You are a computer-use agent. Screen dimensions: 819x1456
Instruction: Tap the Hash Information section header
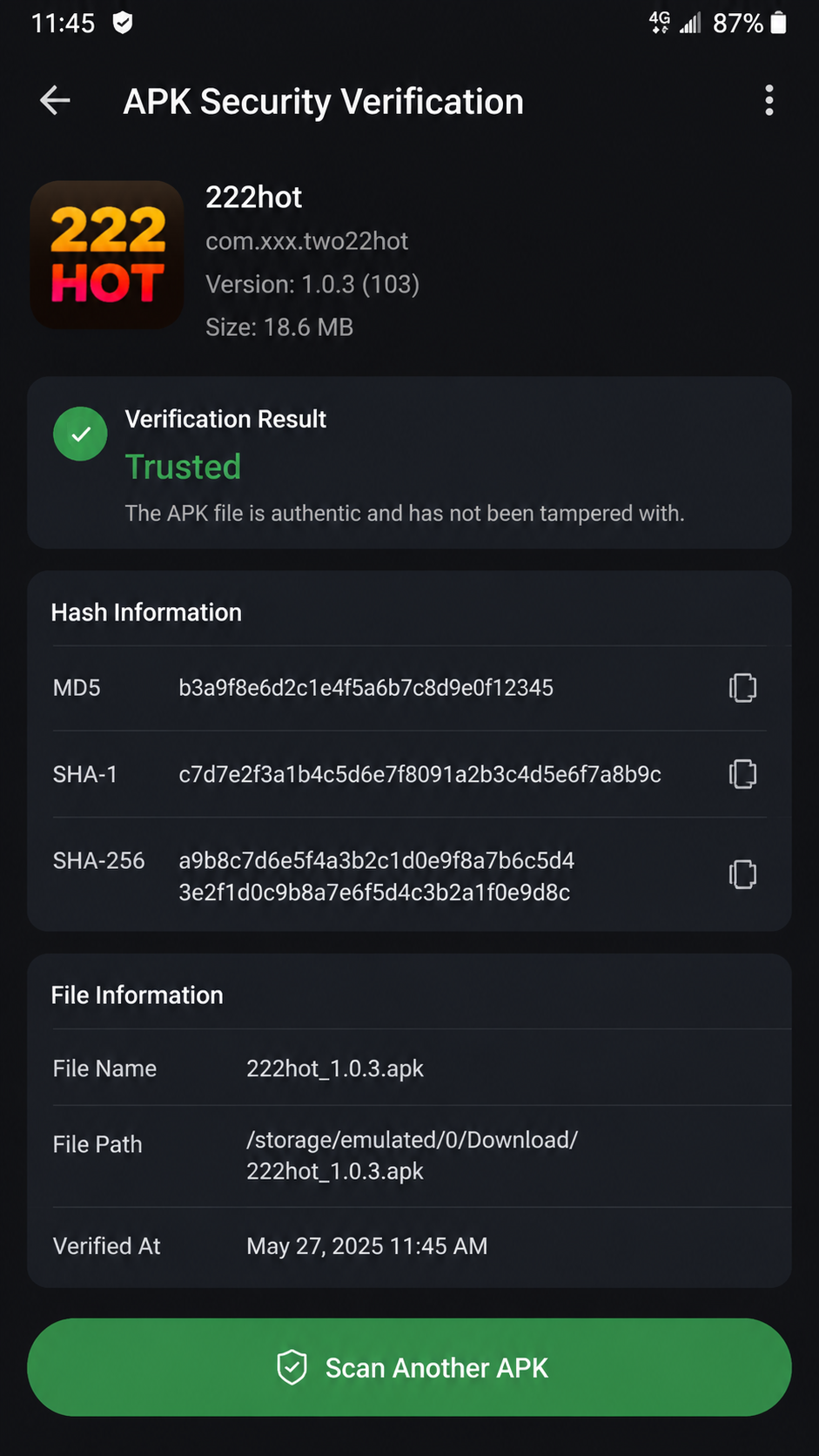[146, 612]
